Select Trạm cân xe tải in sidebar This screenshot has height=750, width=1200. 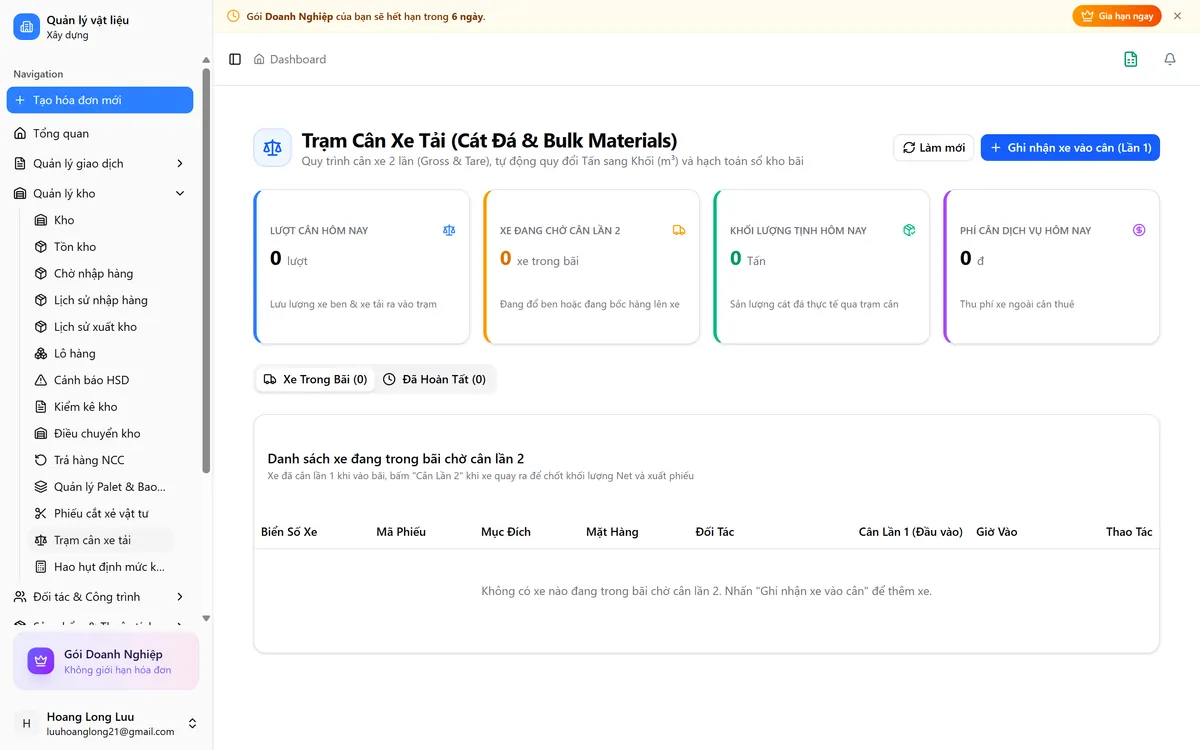coord(100,540)
